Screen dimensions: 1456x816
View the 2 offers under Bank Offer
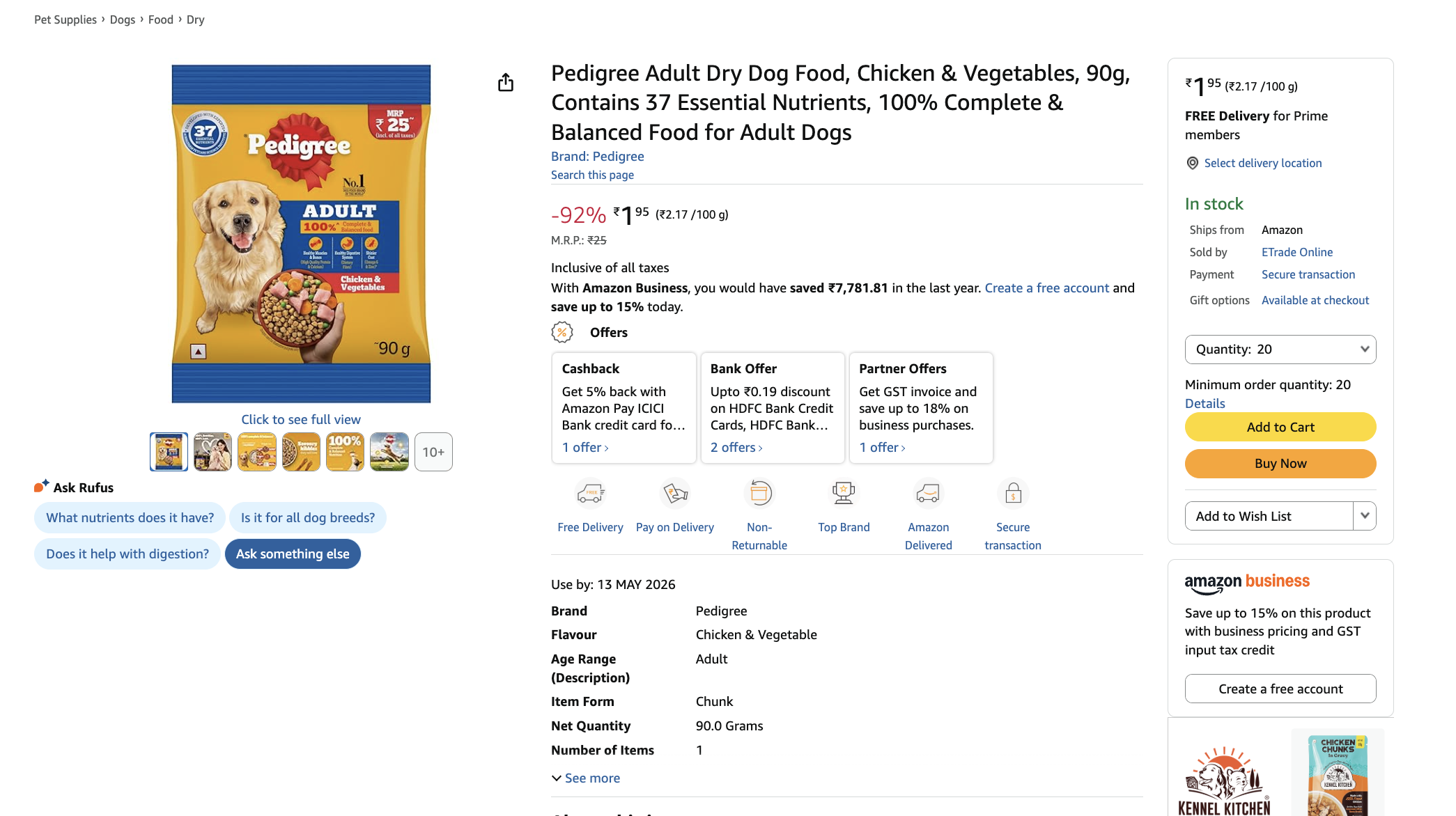coord(736,447)
